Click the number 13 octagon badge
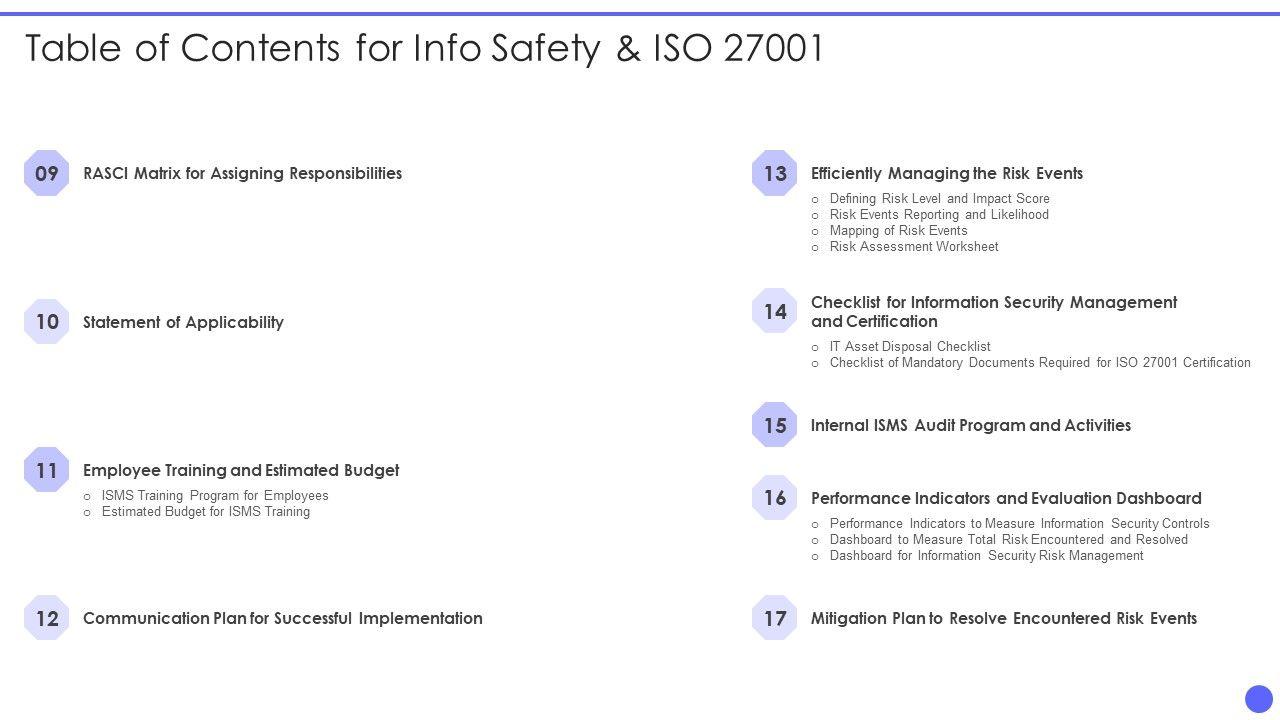 point(775,173)
